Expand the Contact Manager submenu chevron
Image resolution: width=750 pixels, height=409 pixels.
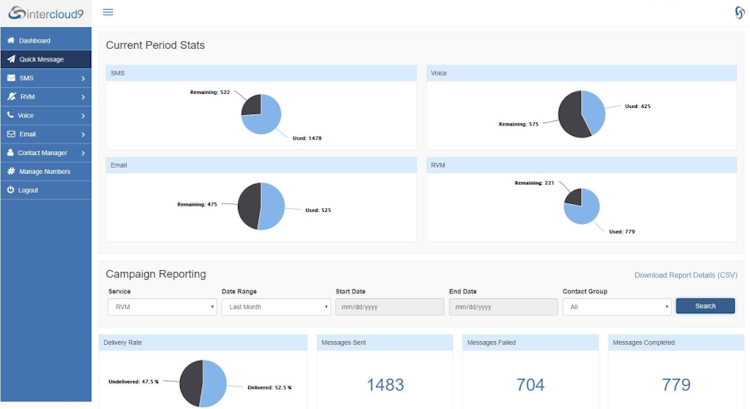(x=83, y=153)
